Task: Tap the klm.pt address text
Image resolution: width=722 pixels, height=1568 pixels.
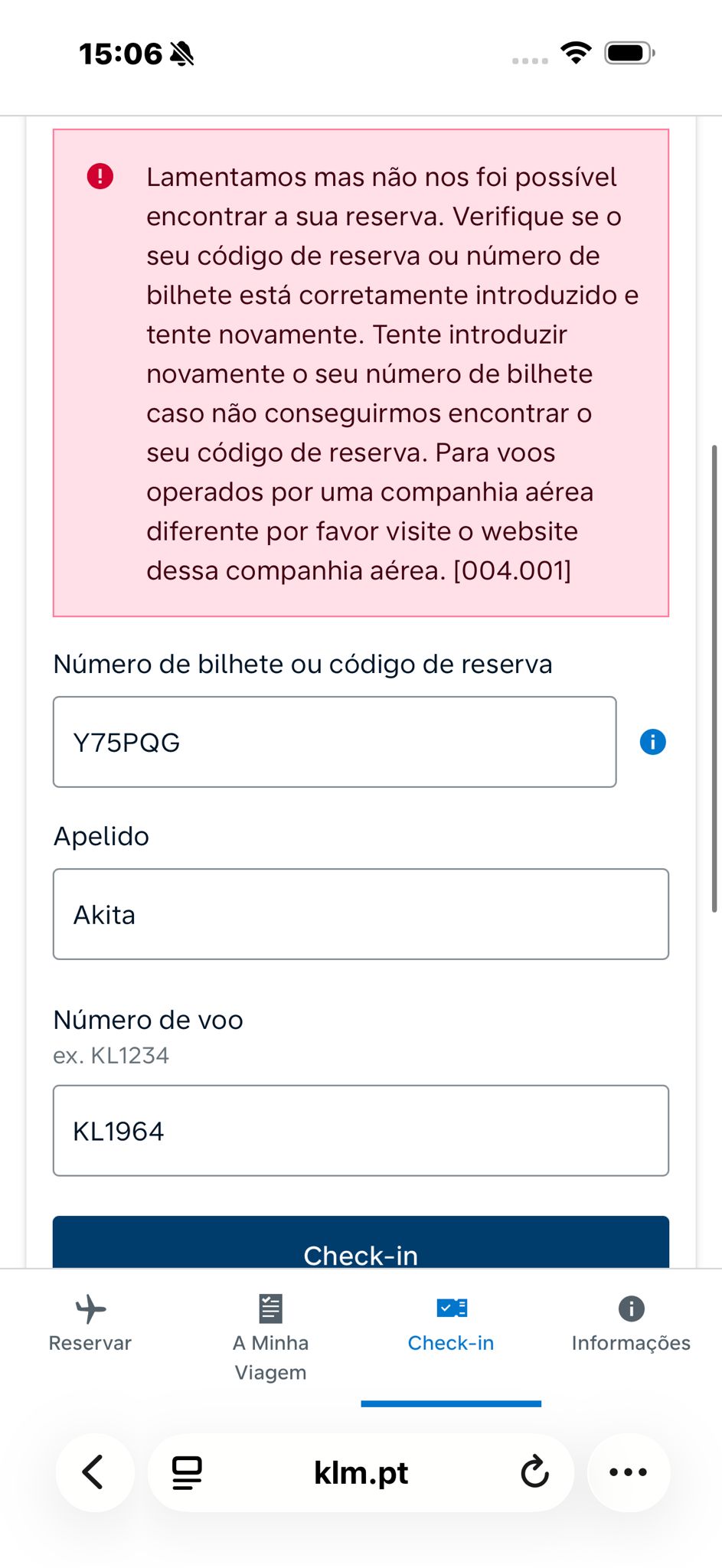Action: 361,1472
